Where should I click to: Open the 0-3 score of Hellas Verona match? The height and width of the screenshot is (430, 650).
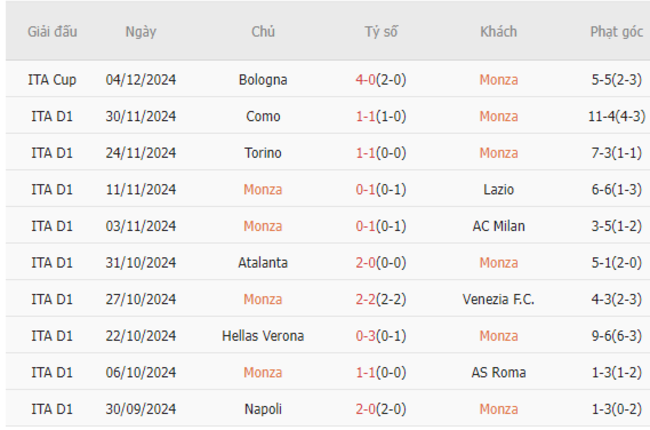click(x=365, y=336)
